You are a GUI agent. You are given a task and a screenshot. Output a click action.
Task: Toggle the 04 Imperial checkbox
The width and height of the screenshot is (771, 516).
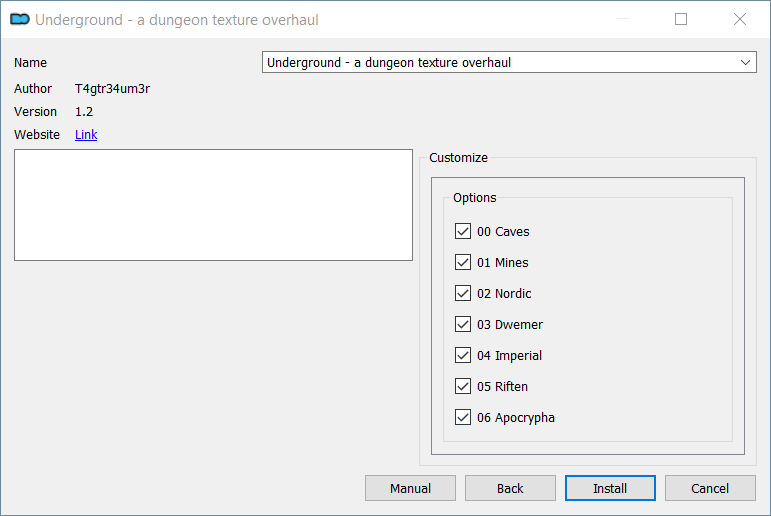click(x=463, y=355)
